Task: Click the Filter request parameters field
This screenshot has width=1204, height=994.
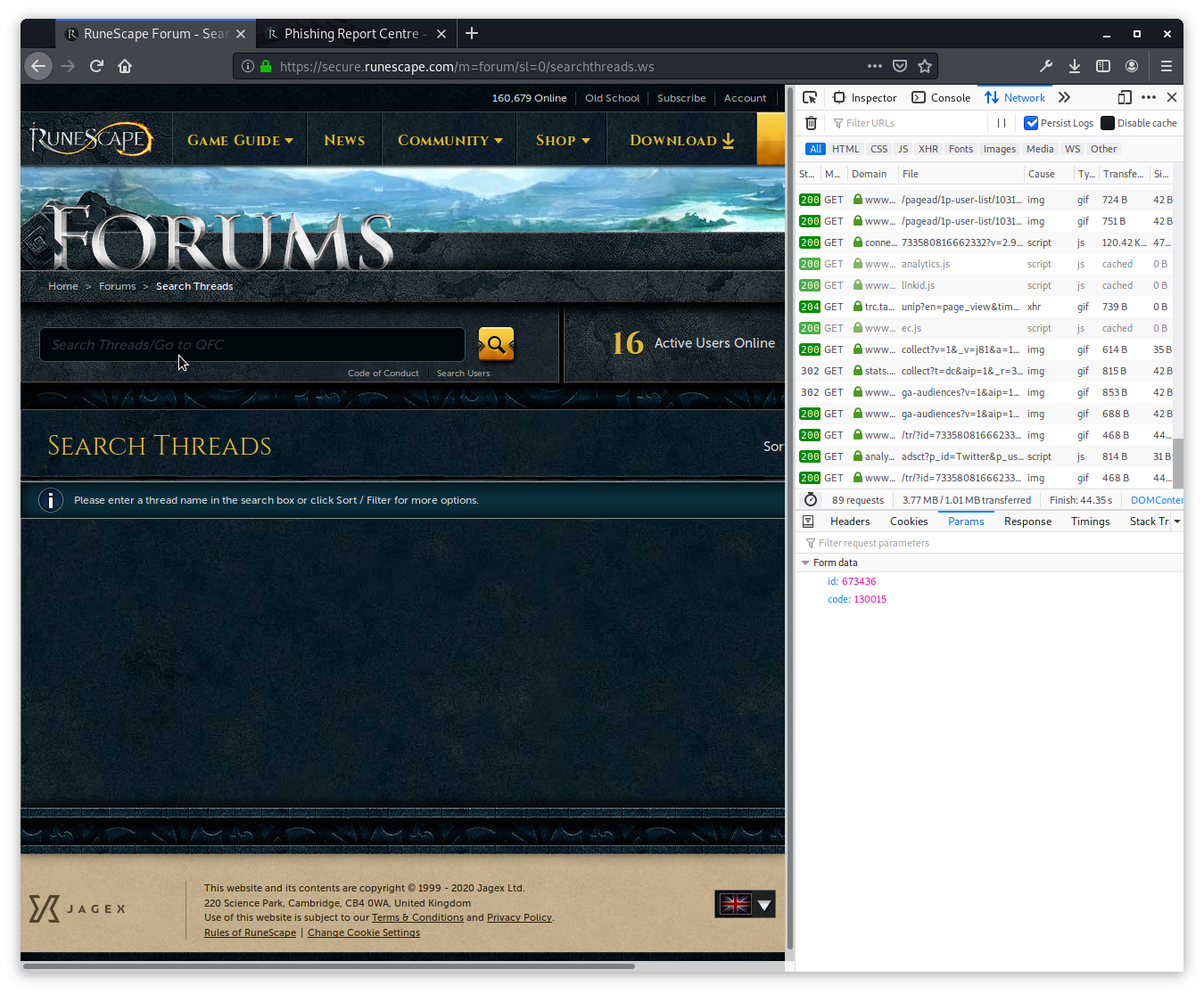Action: coord(989,543)
